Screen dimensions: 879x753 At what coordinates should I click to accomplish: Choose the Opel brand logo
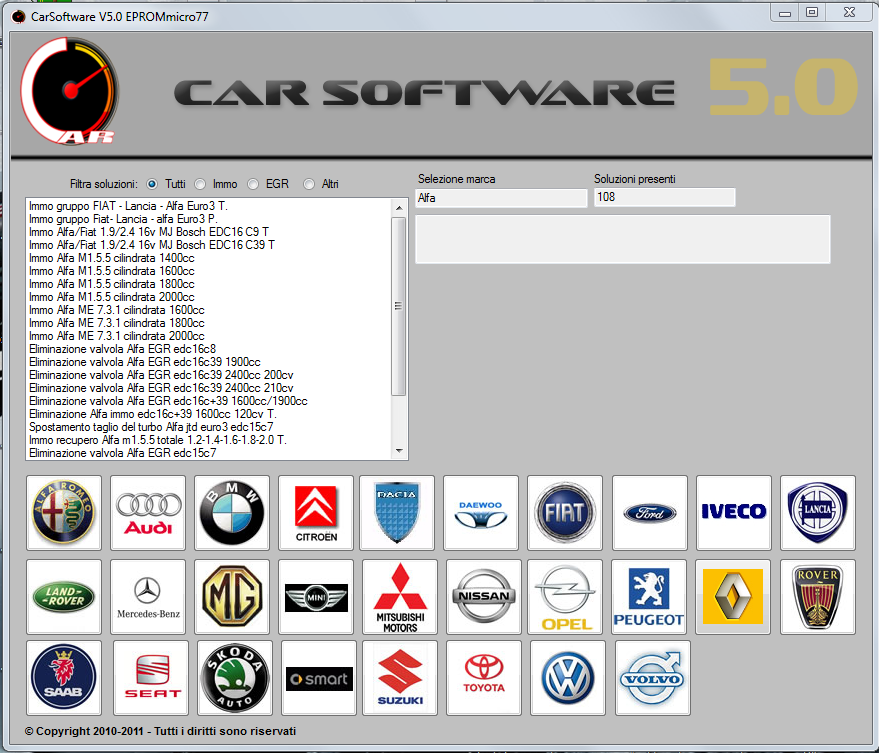(x=565, y=597)
